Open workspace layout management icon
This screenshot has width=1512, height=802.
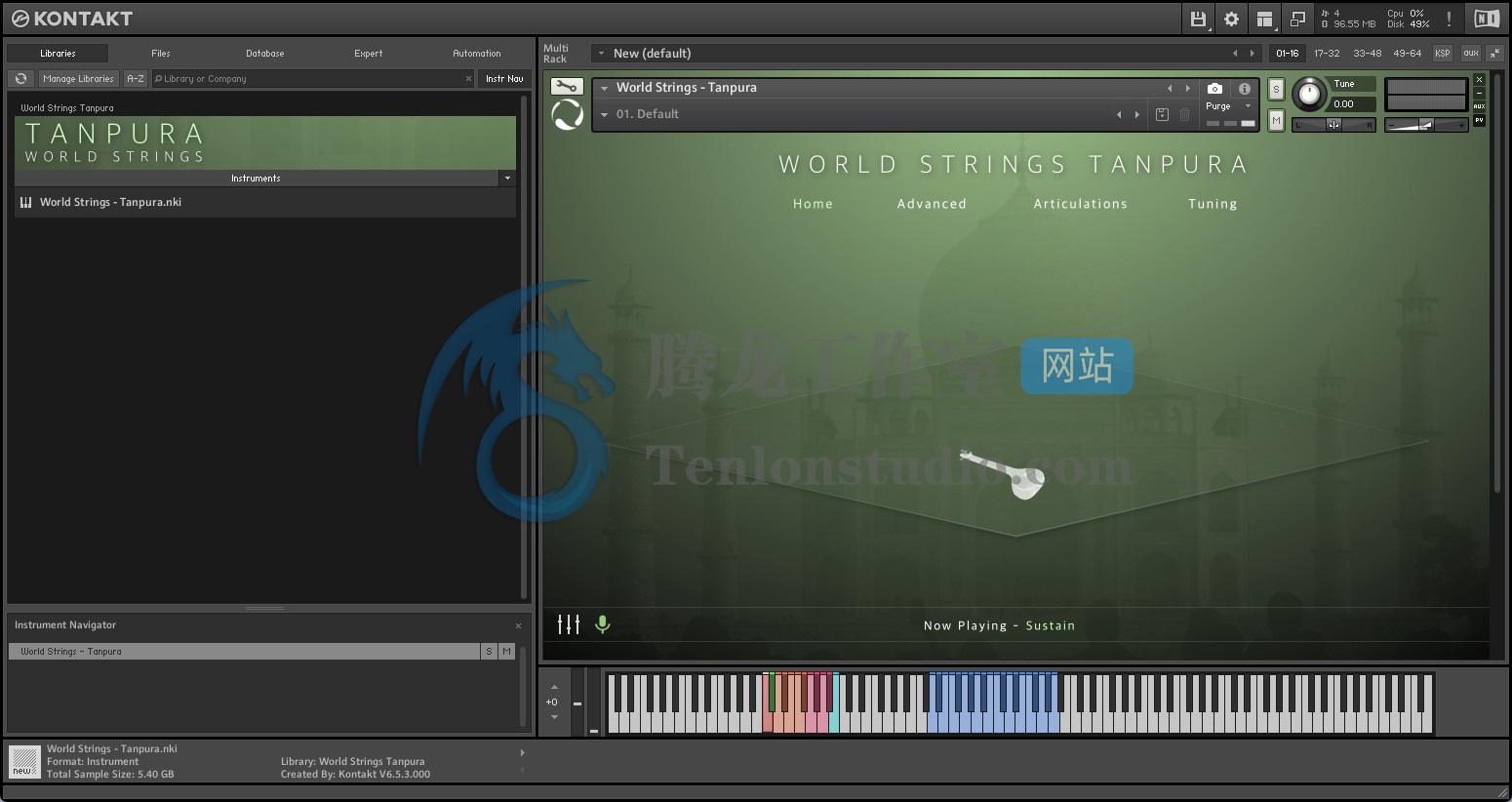pos(1264,19)
